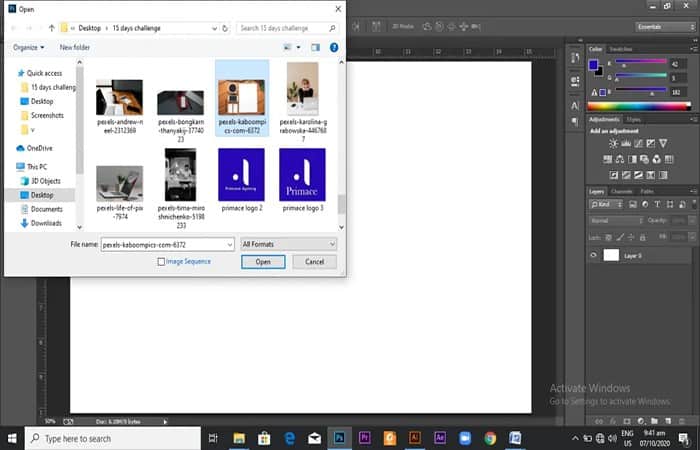
Task: Open the collapsed Paragraph panel icon
Action: point(575,121)
